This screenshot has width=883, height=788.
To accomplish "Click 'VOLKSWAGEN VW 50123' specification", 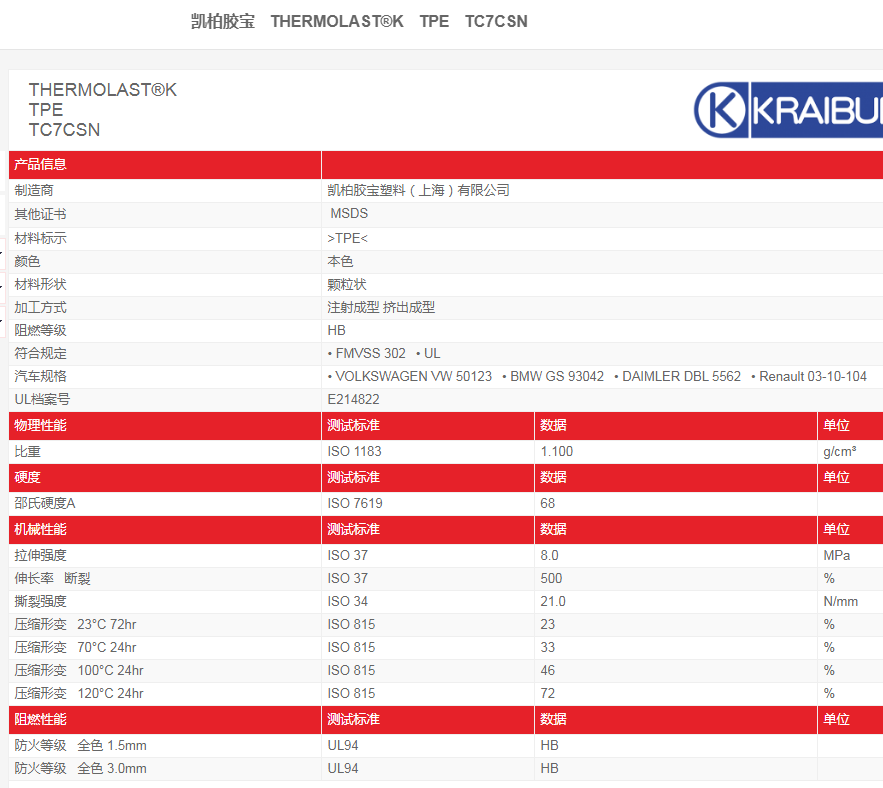I will pos(413,376).
